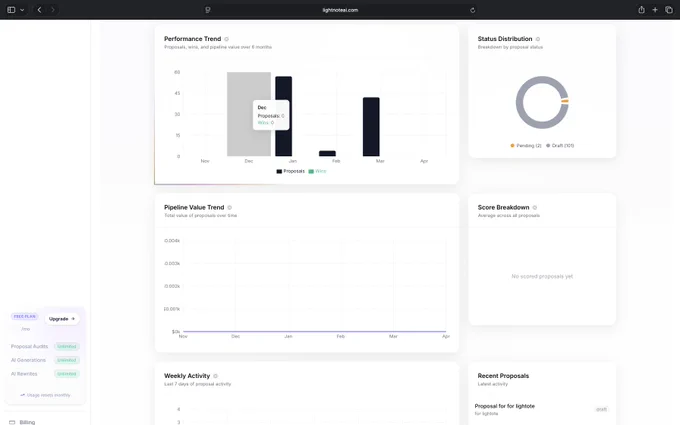The height and width of the screenshot is (425, 680).
Task: Click the Mar proposals bar
Action: [371, 127]
